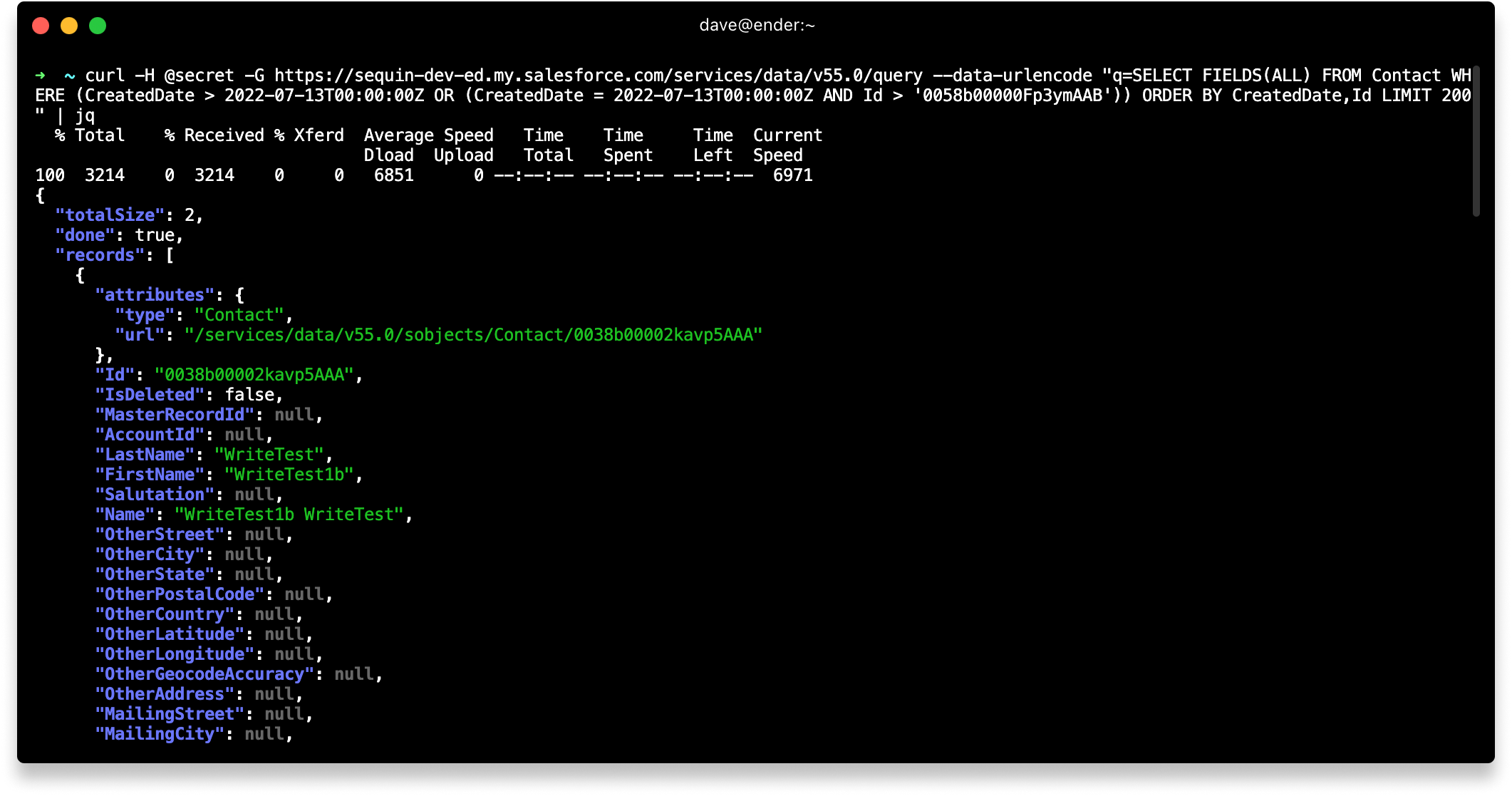
Task: Click the yellow minimize button in titlebar
Action: click(67, 26)
